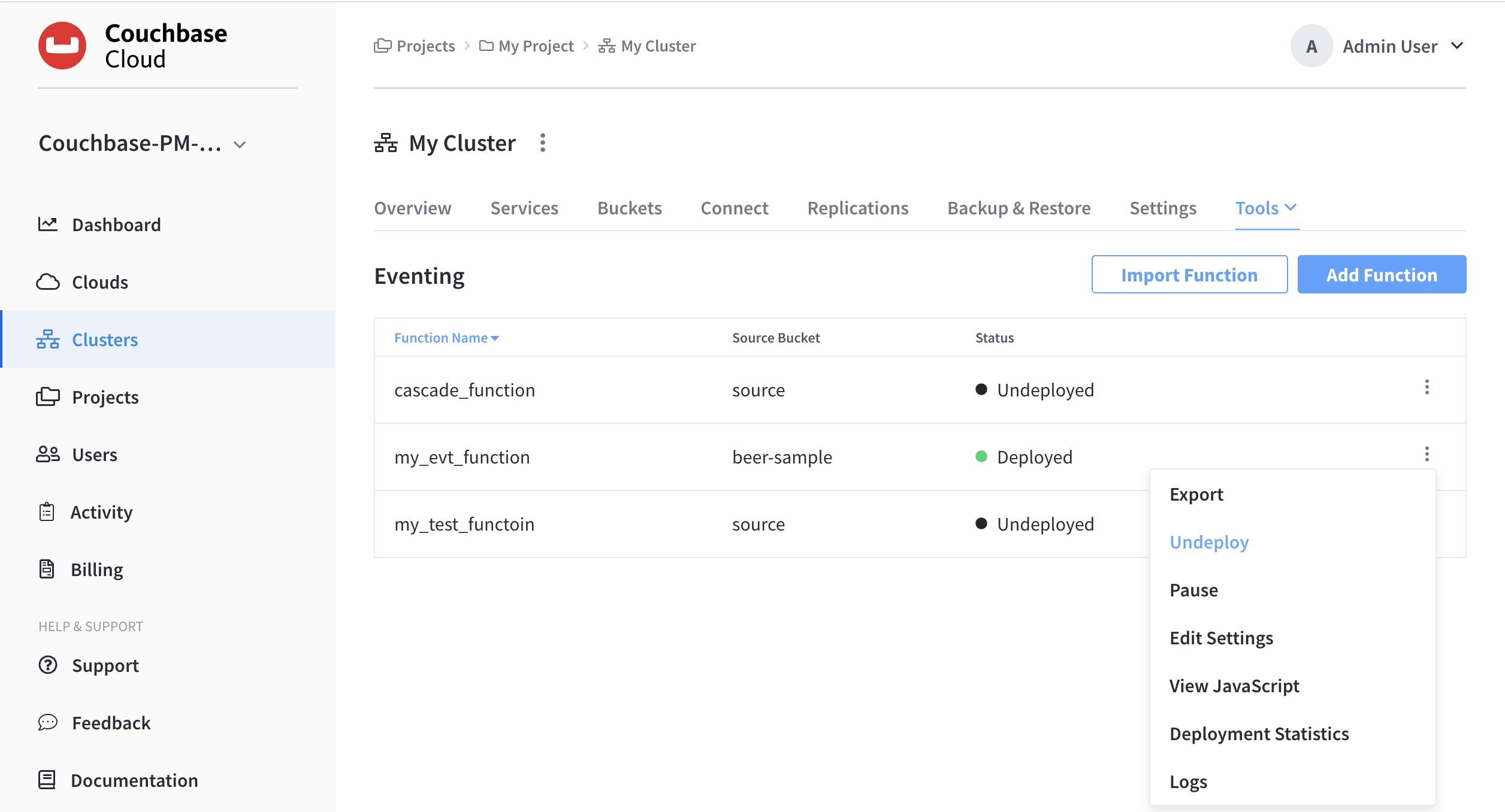1505x812 pixels.
Task: Open cascade_function row actions menu
Action: [1427, 387]
